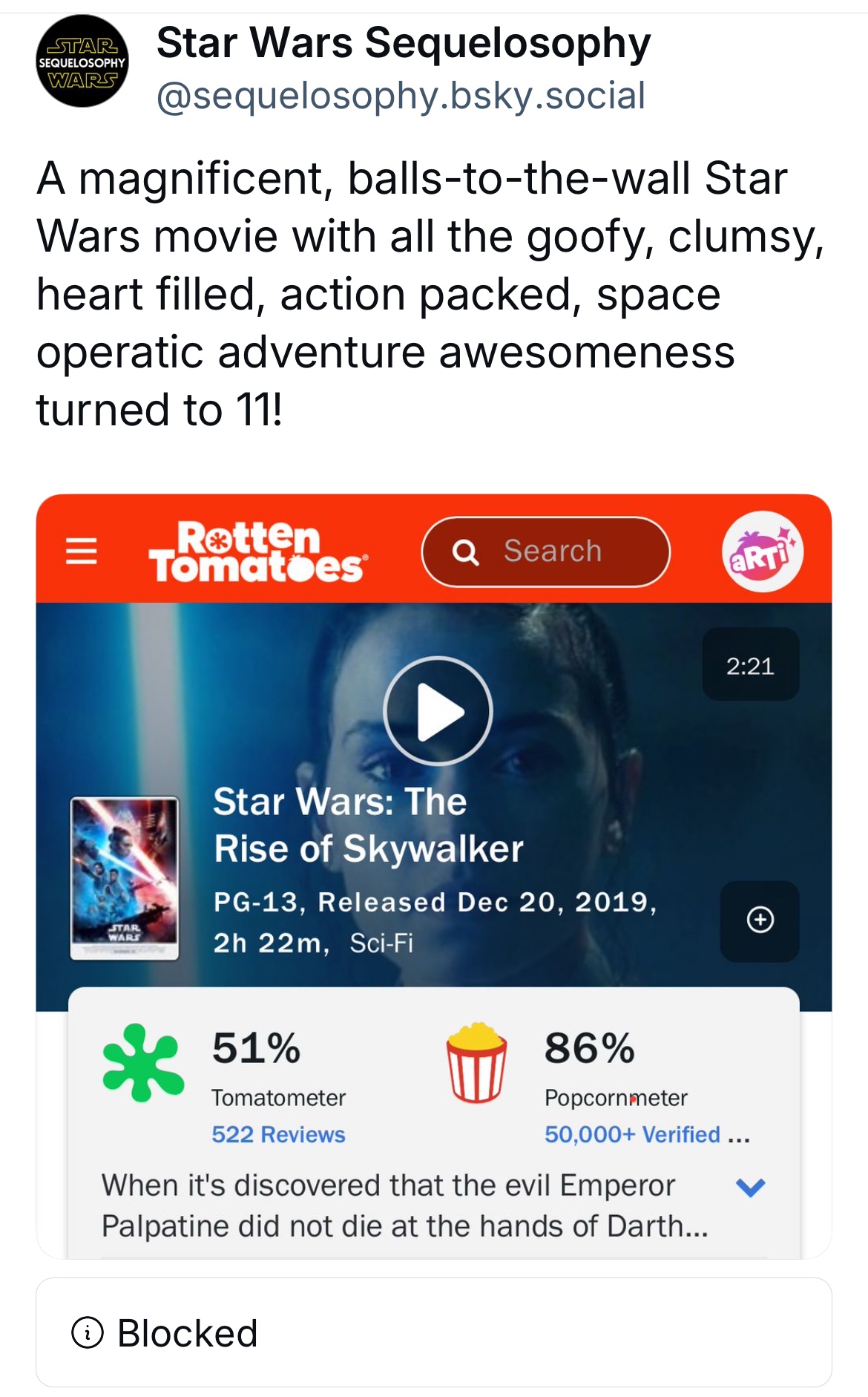This screenshot has height=1397, width=868.
Task: Click the popcorn bucket Popcornmeter icon
Action: 476,1062
